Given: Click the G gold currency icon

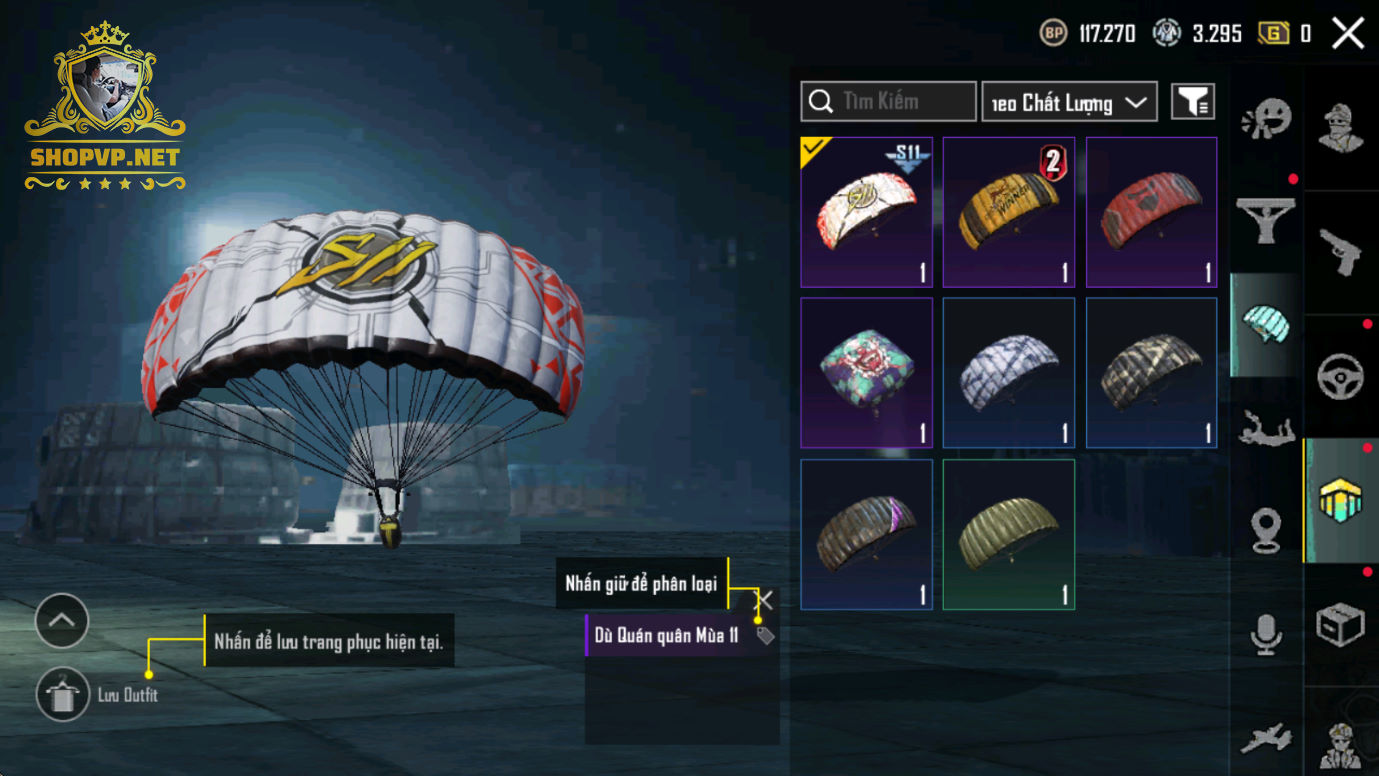Looking at the screenshot, I should 1272,33.
